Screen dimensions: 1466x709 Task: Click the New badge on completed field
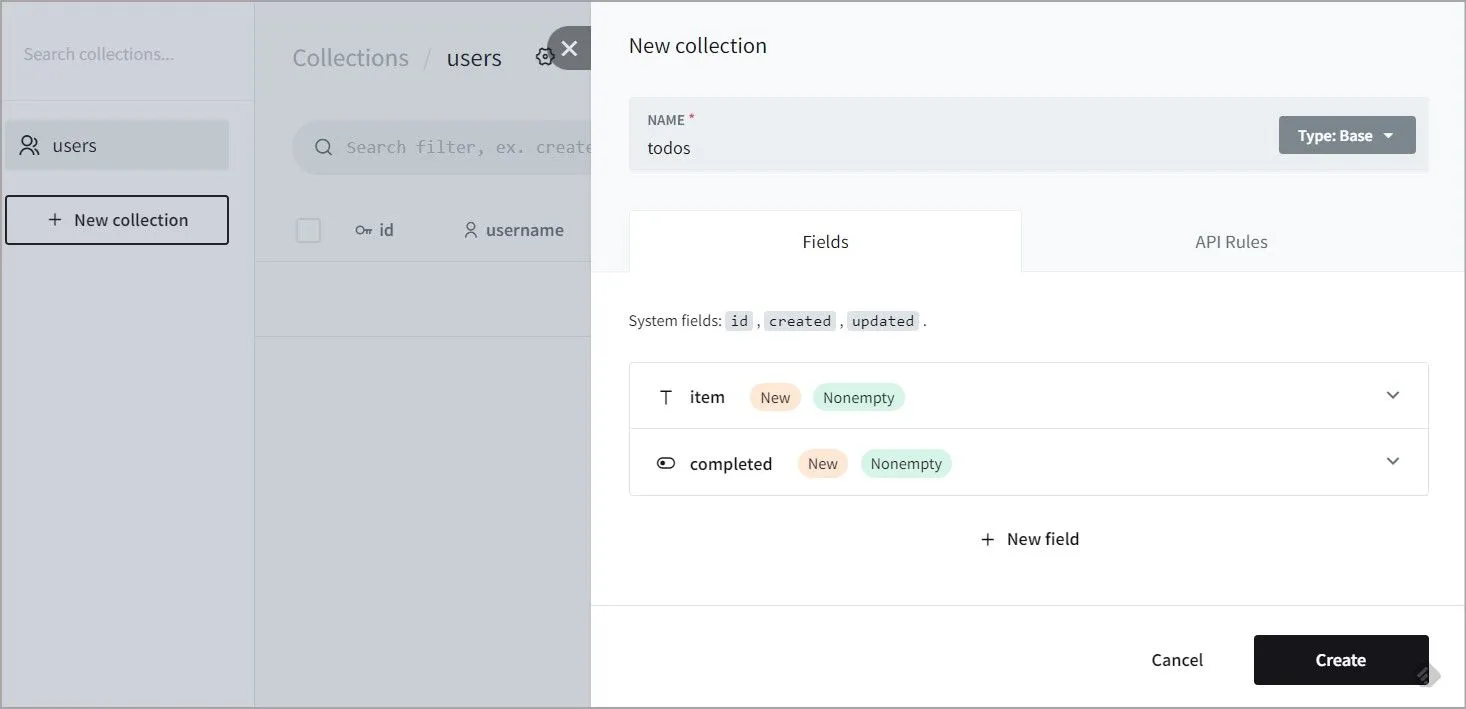click(x=823, y=463)
